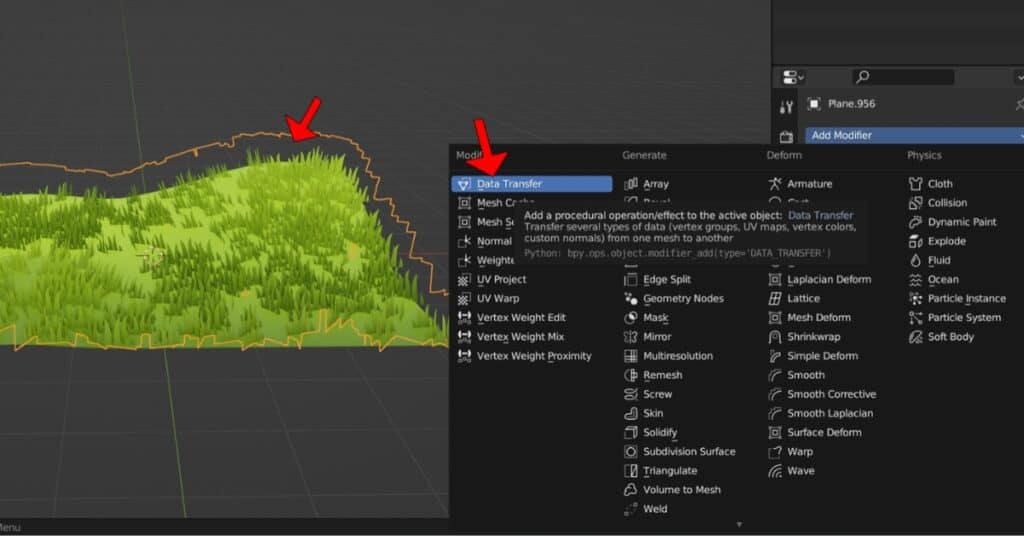The image size is (1024, 536).
Task: Click the Particle Instance icon
Action: tap(916, 298)
